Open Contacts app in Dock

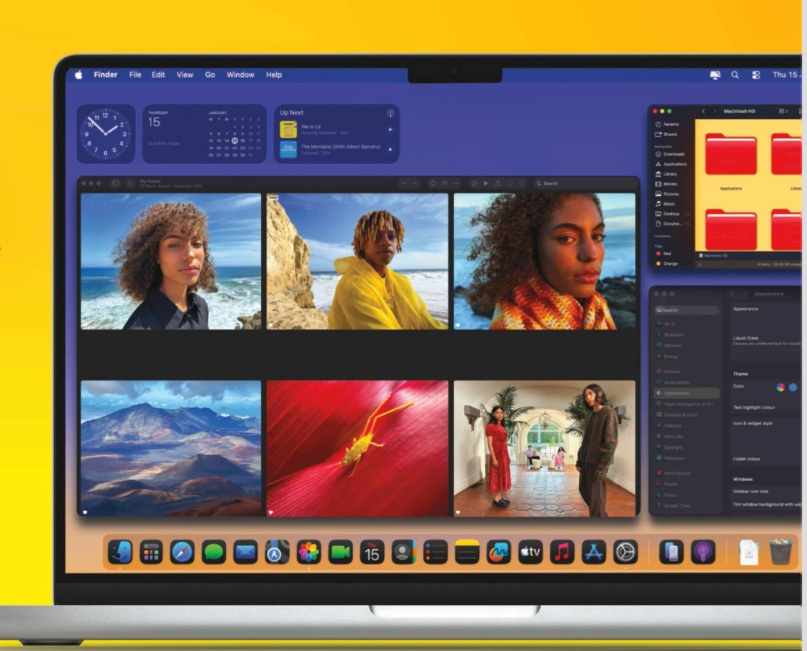coord(404,552)
